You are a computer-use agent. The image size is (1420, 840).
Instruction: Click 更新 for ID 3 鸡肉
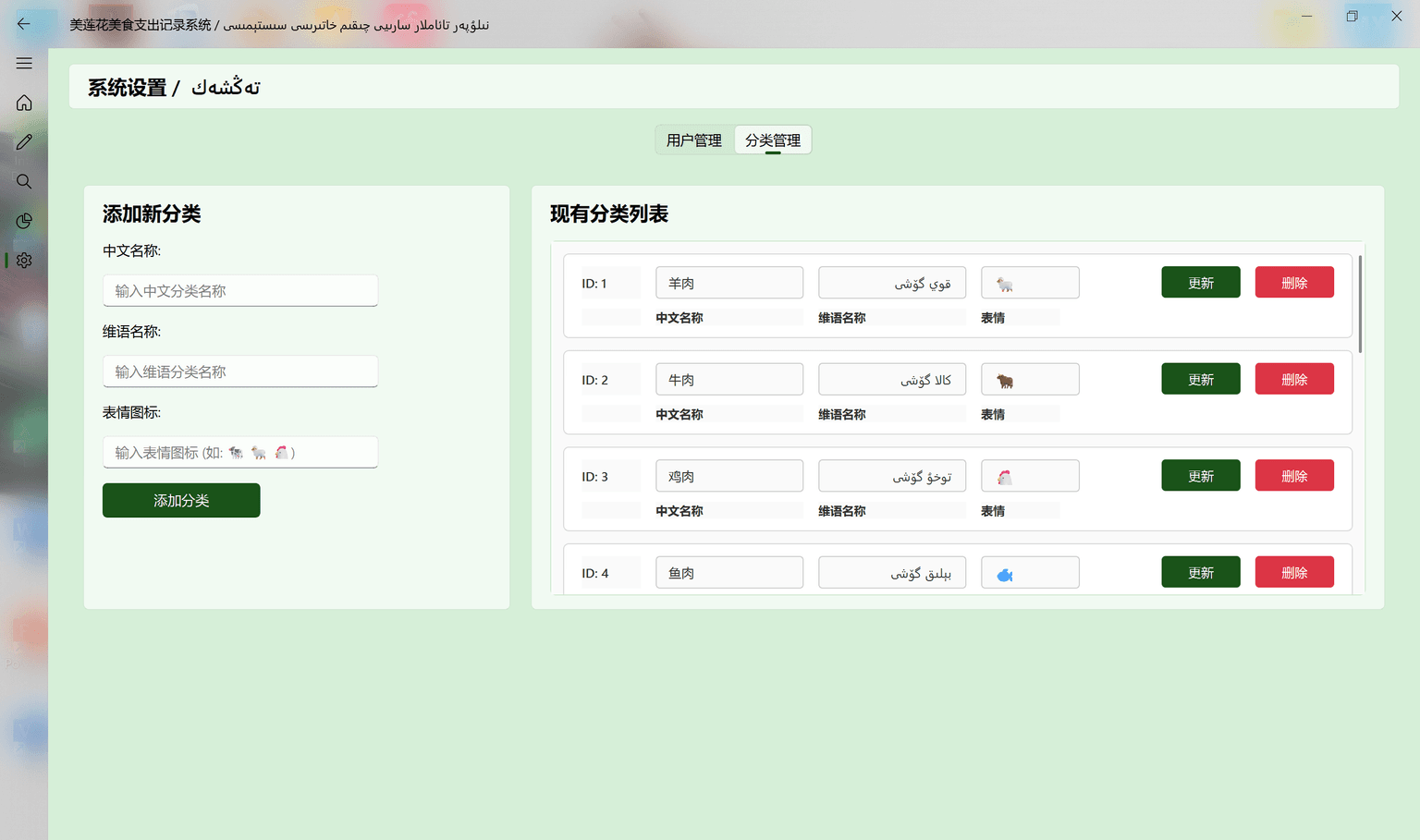click(x=1201, y=476)
